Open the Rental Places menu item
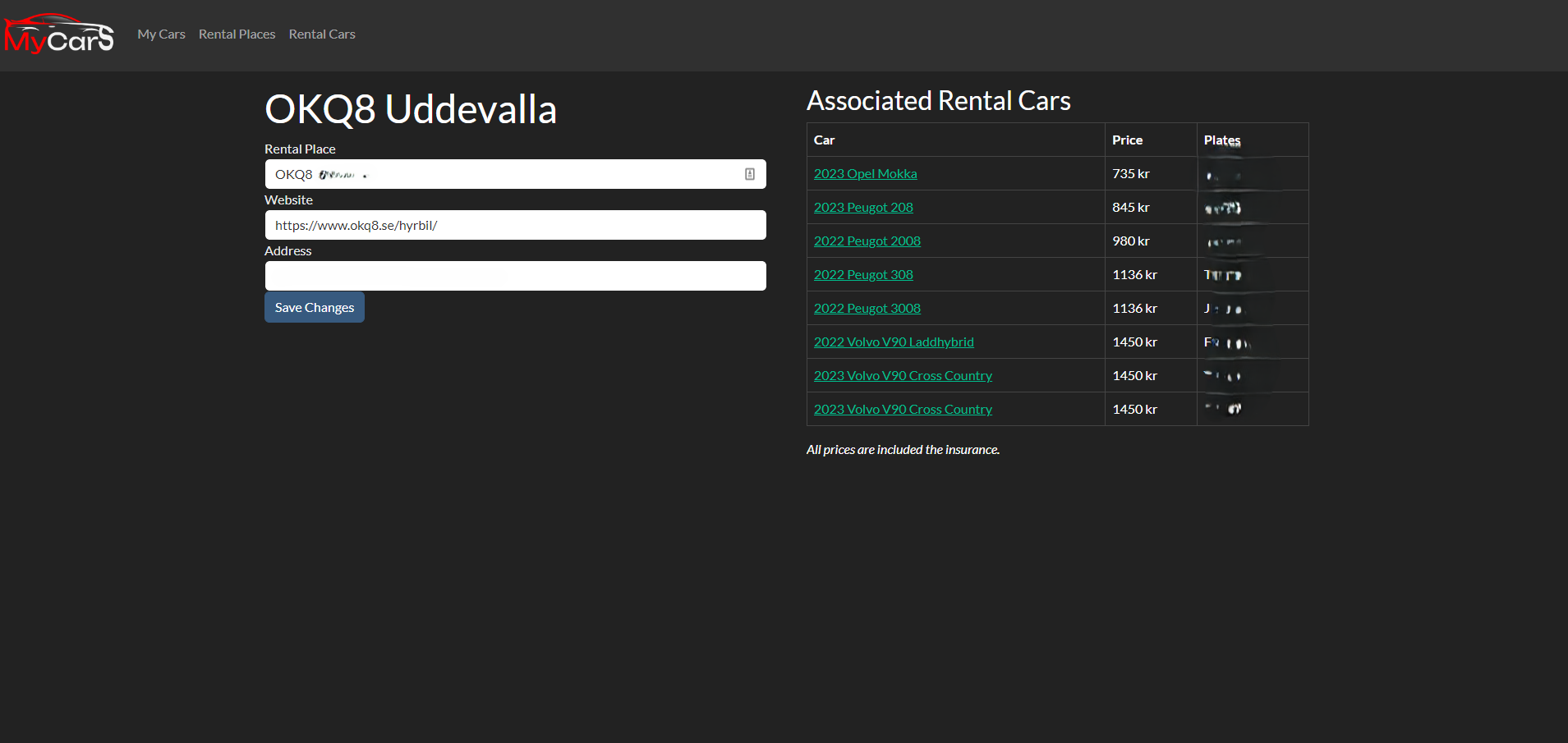 (237, 34)
